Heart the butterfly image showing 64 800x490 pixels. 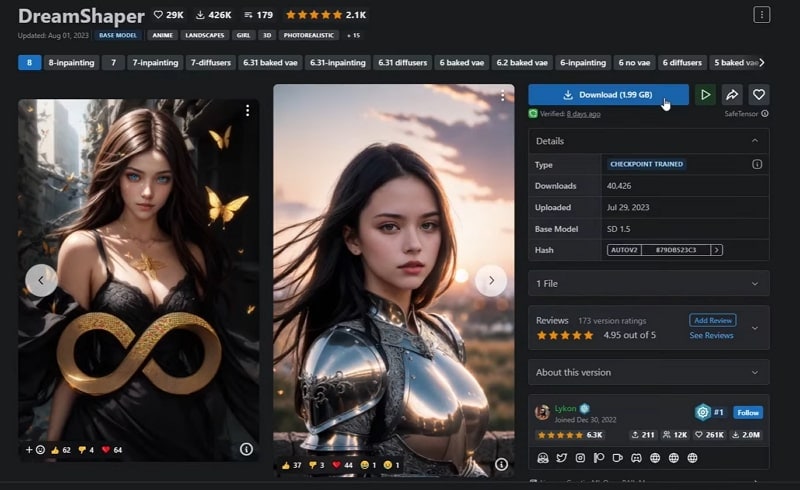click(112, 450)
